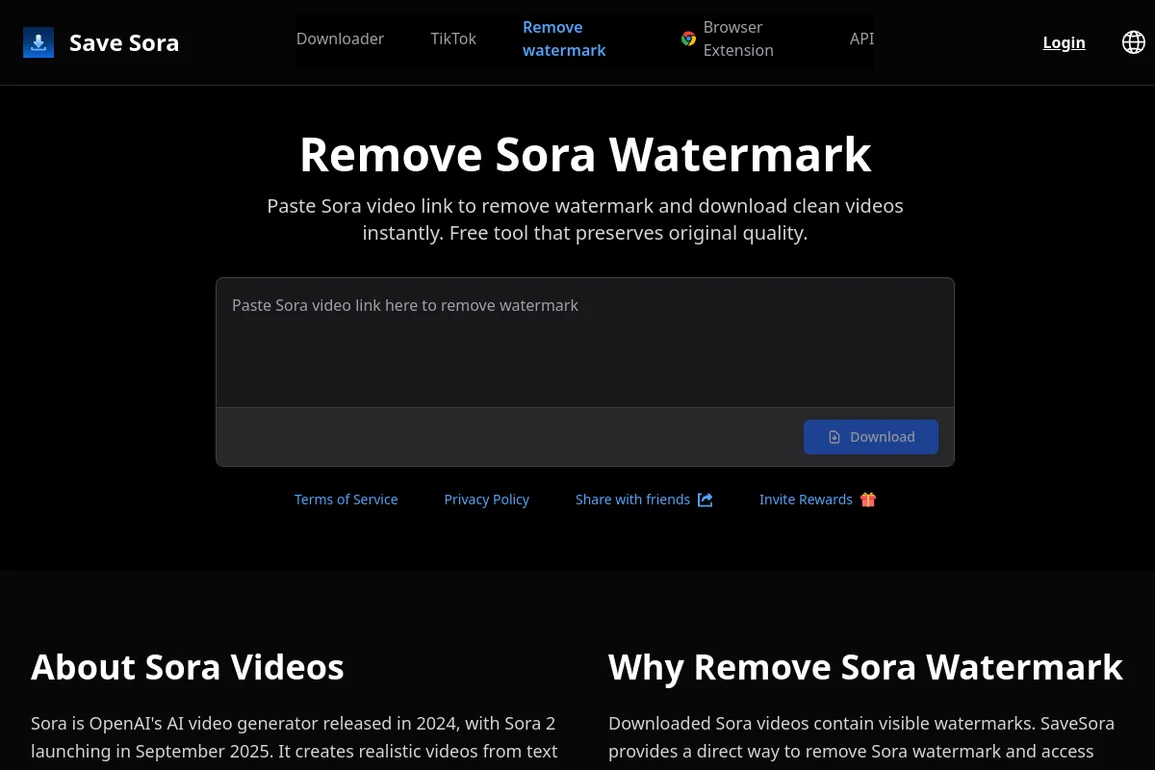This screenshot has width=1155, height=770.
Task: Open the Downloader menu item
Action: point(340,39)
